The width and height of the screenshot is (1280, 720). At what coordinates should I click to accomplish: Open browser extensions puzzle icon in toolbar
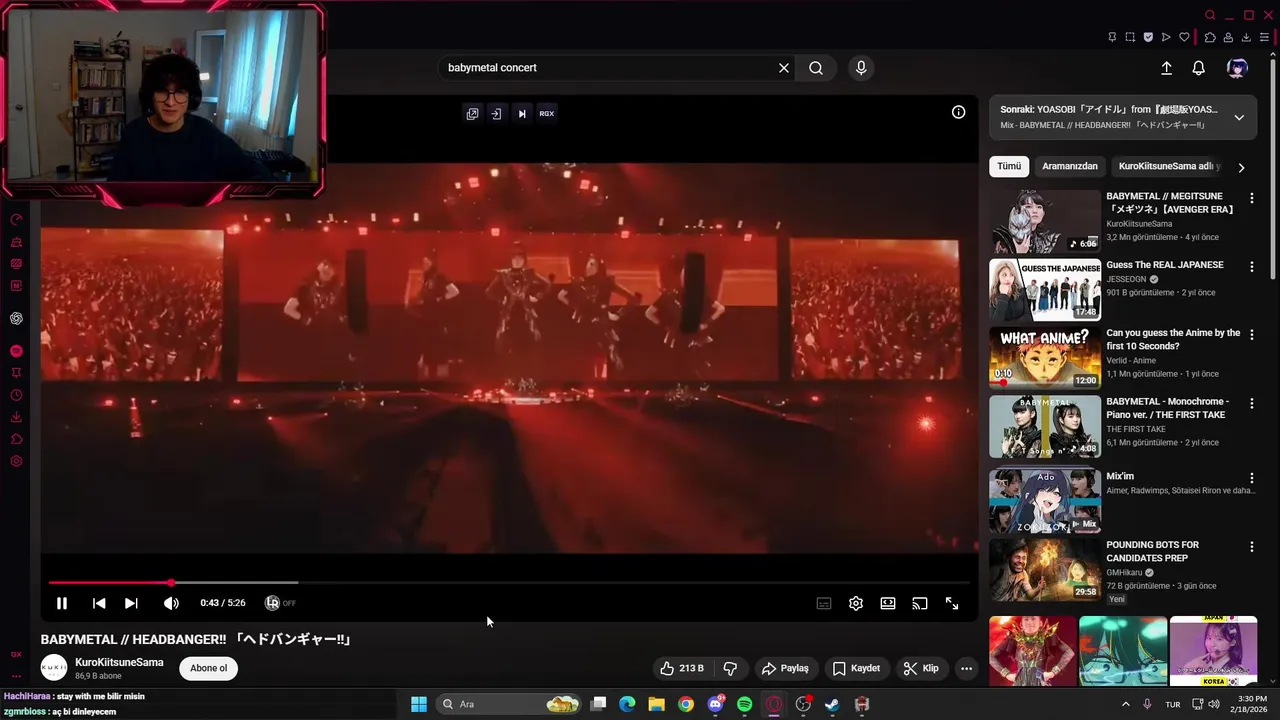(x=1209, y=37)
